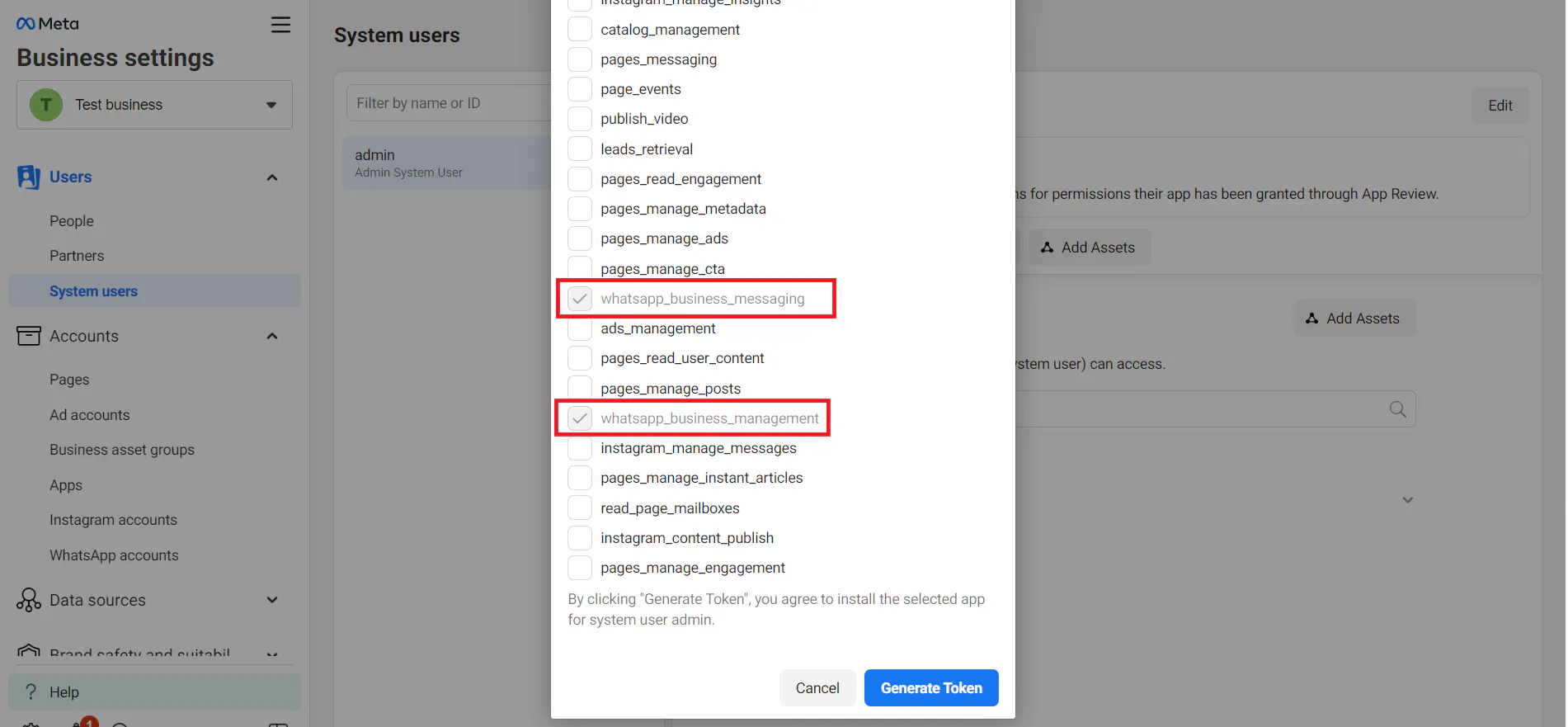Image resolution: width=1568 pixels, height=727 pixels.
Task: Check the catalog_management checkbox
Action: 580,29
